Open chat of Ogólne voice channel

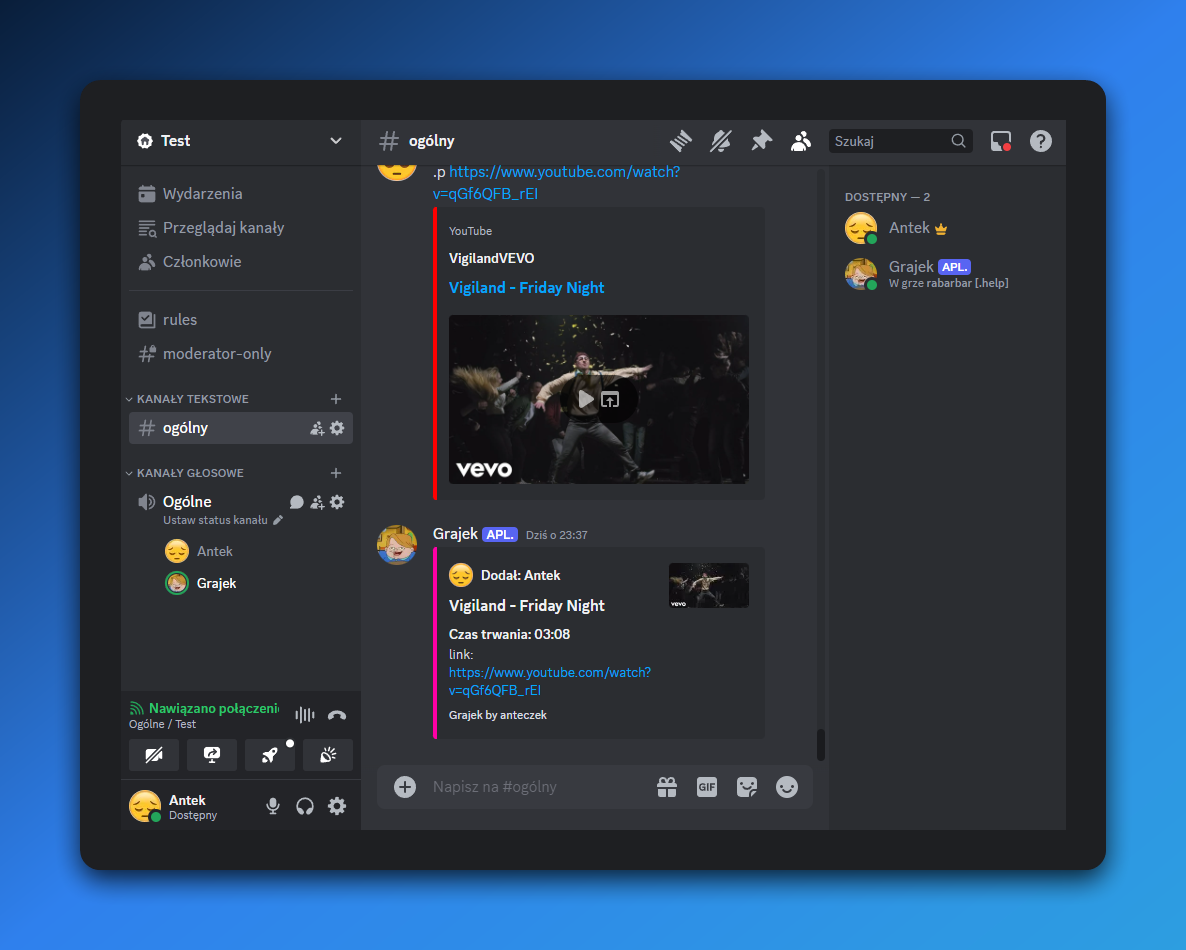pyautogui.click(x=296, y=502)
